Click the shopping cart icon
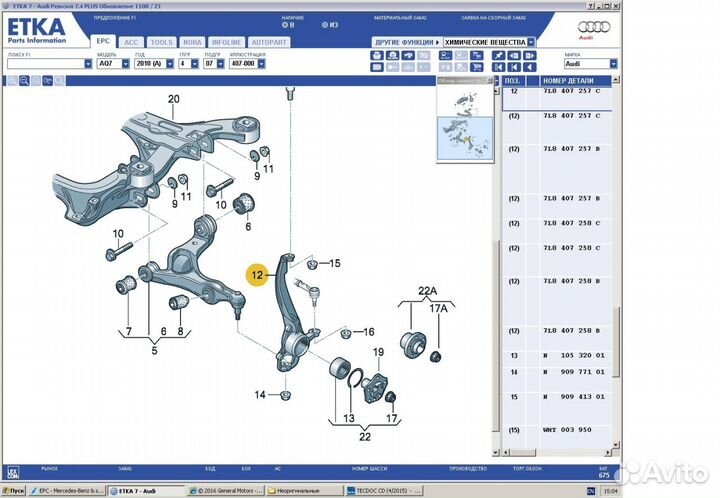This screenshot has width=720, height=498. 476,67
